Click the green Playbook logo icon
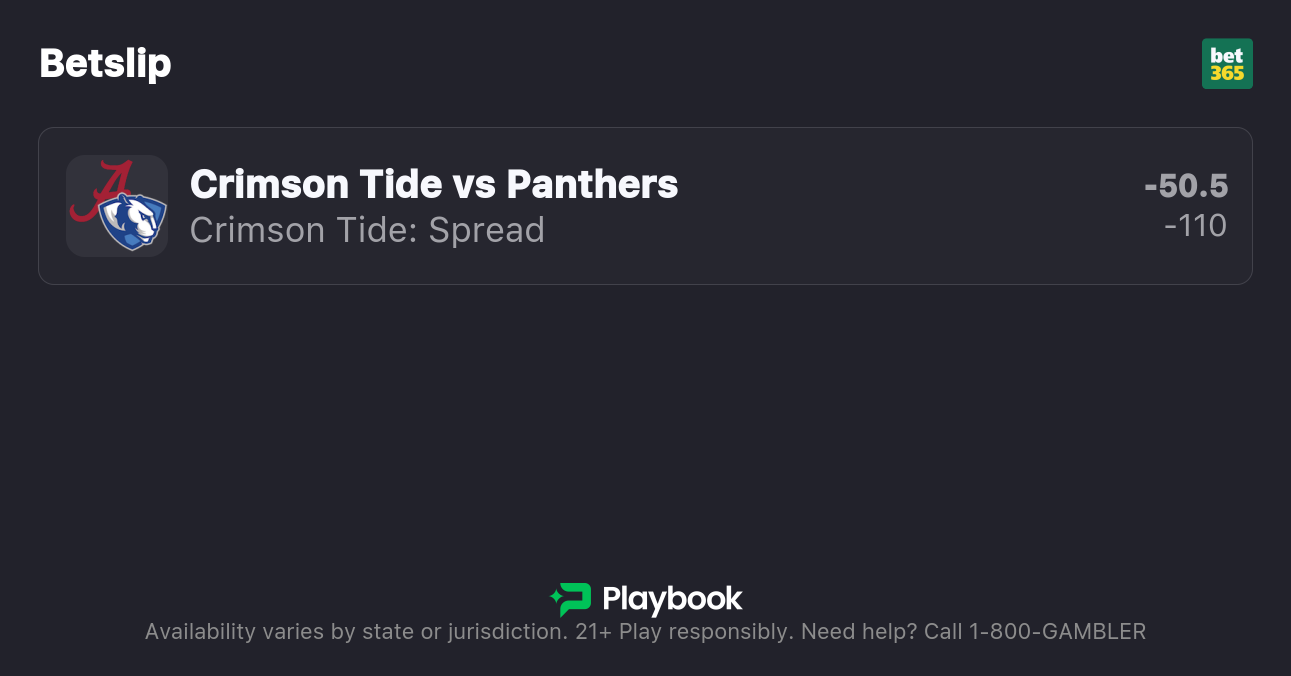The width and height of the screenshot is (1291, 676). pos(571,599)
